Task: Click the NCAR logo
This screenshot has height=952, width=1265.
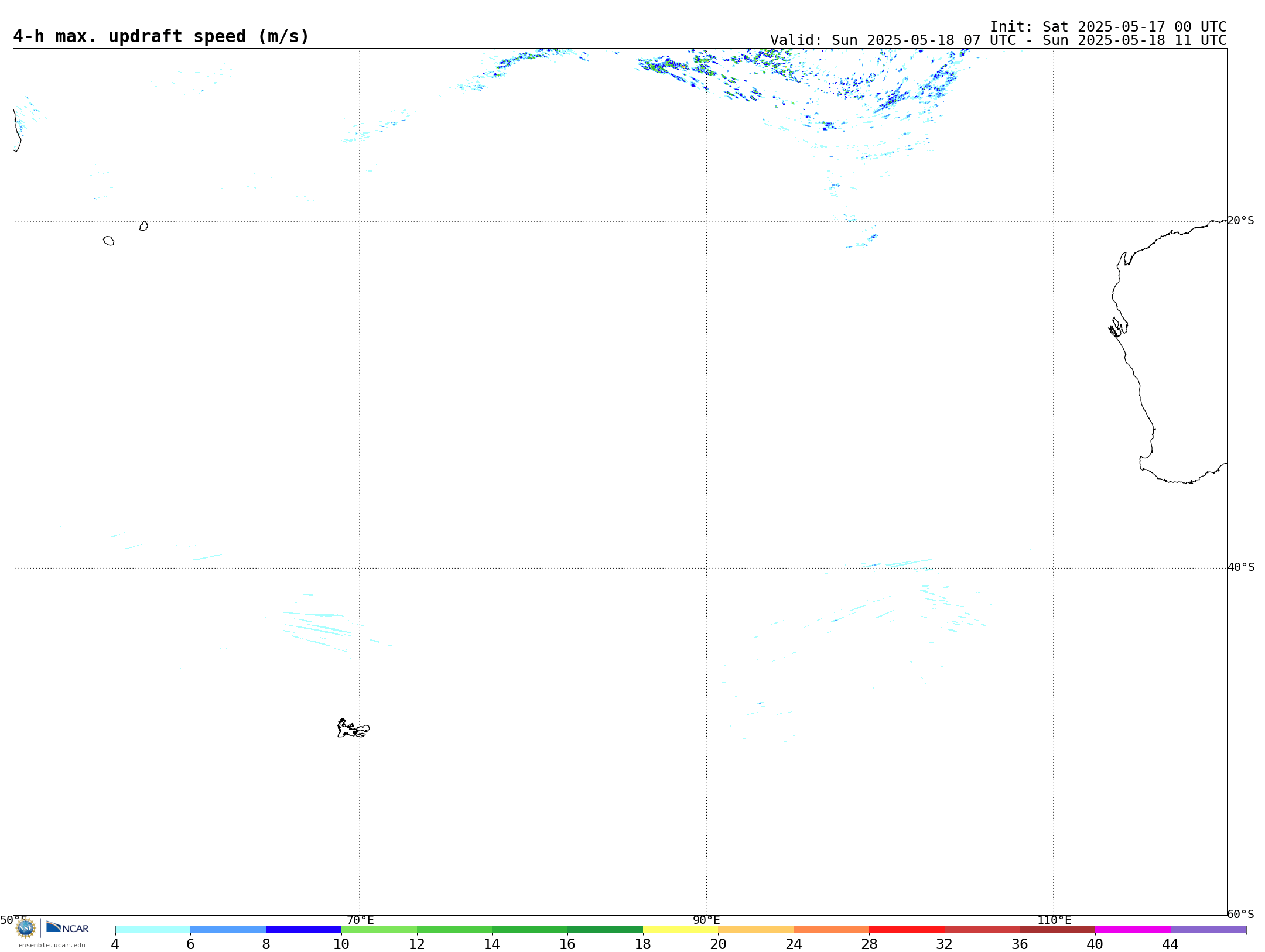Action: [x=67, y=927]
